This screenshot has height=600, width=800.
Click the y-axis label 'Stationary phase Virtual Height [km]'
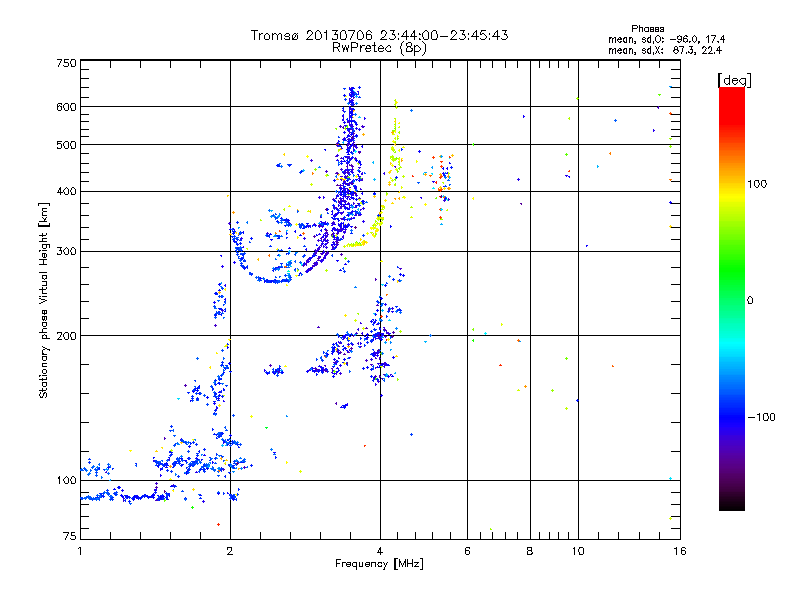coord(44,300)
